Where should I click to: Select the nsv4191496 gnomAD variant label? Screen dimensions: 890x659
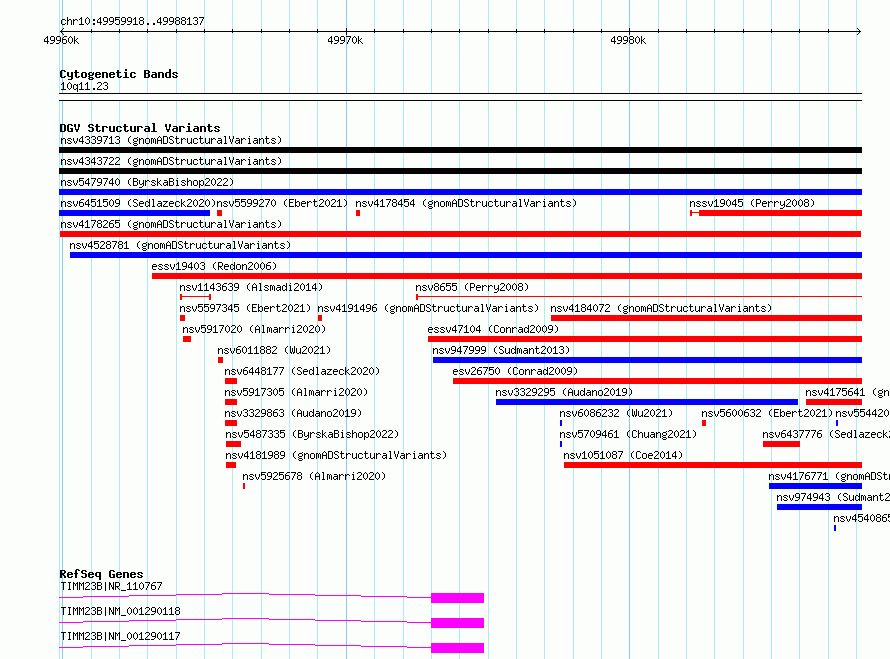(428, 308)
